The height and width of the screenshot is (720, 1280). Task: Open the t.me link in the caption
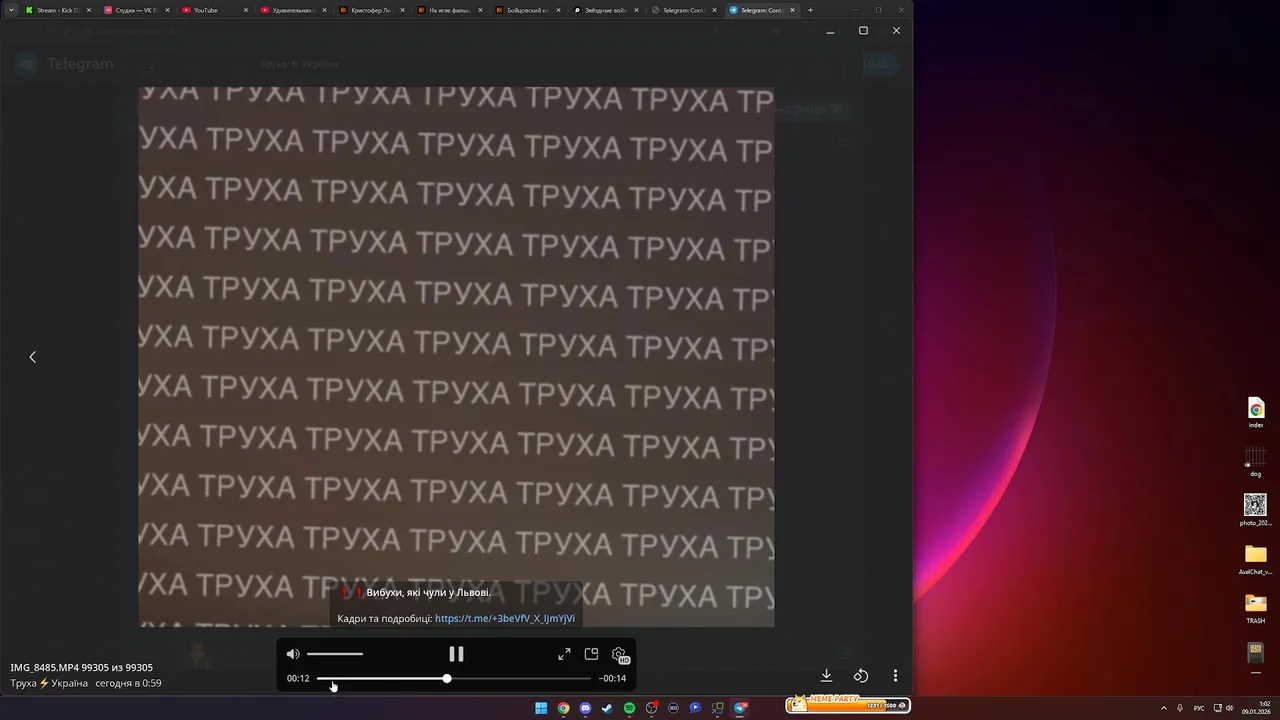click(505, 619)
